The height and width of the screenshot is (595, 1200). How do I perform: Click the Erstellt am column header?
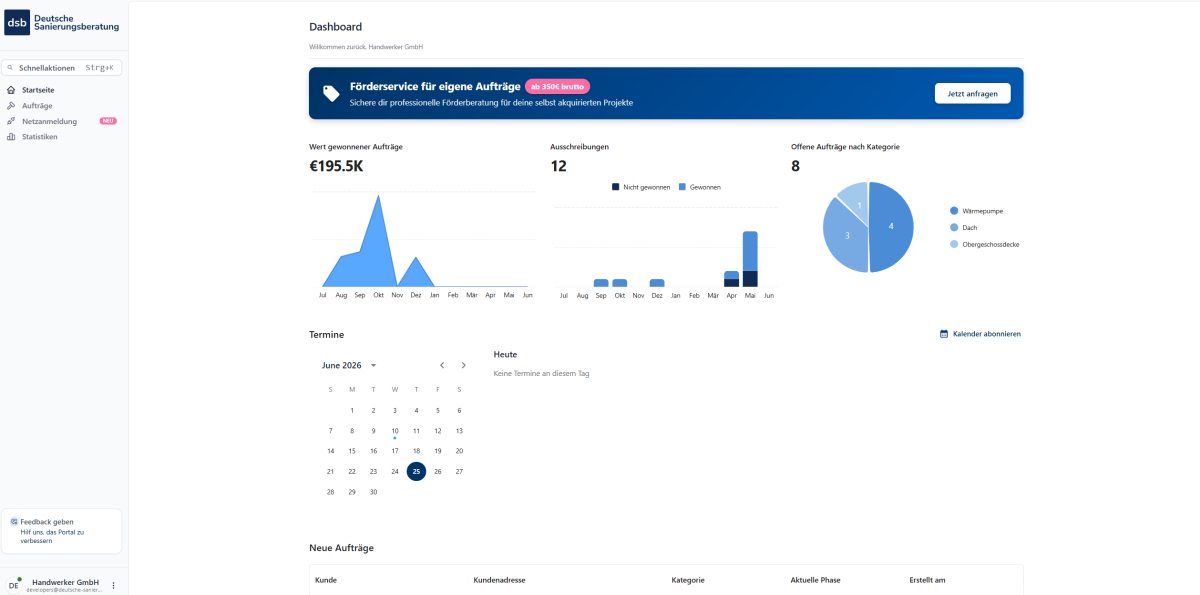coord(927,580)
